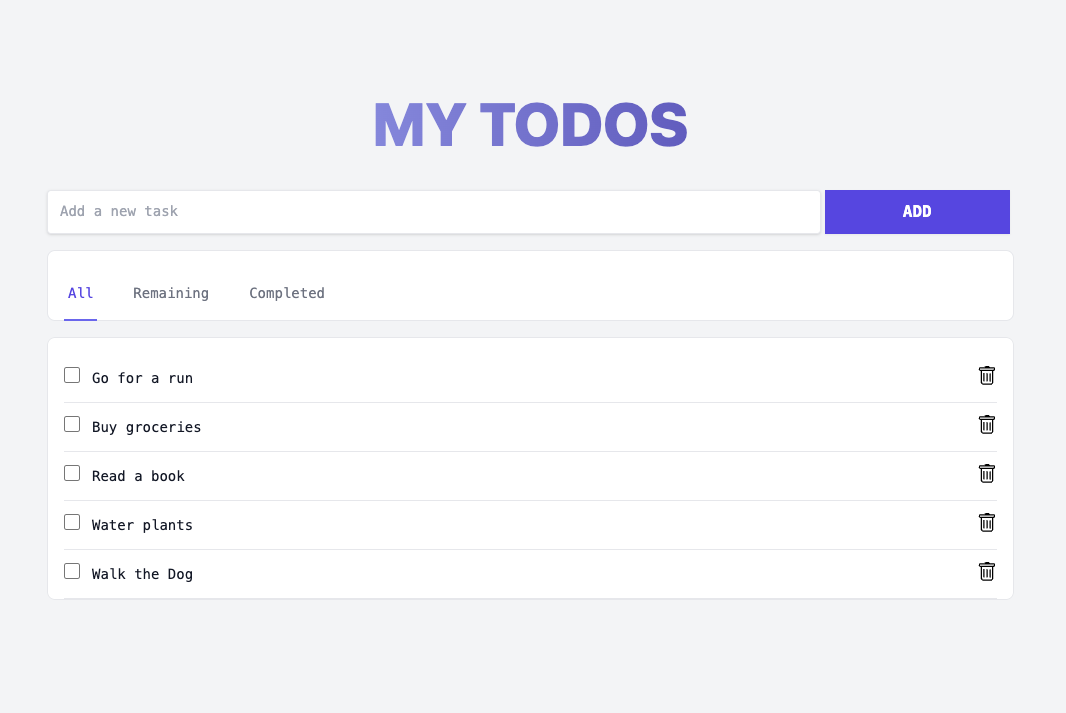Check off "Go for a run"
1066x713 pixels.
pyautogui.click(x=72, y=374)
